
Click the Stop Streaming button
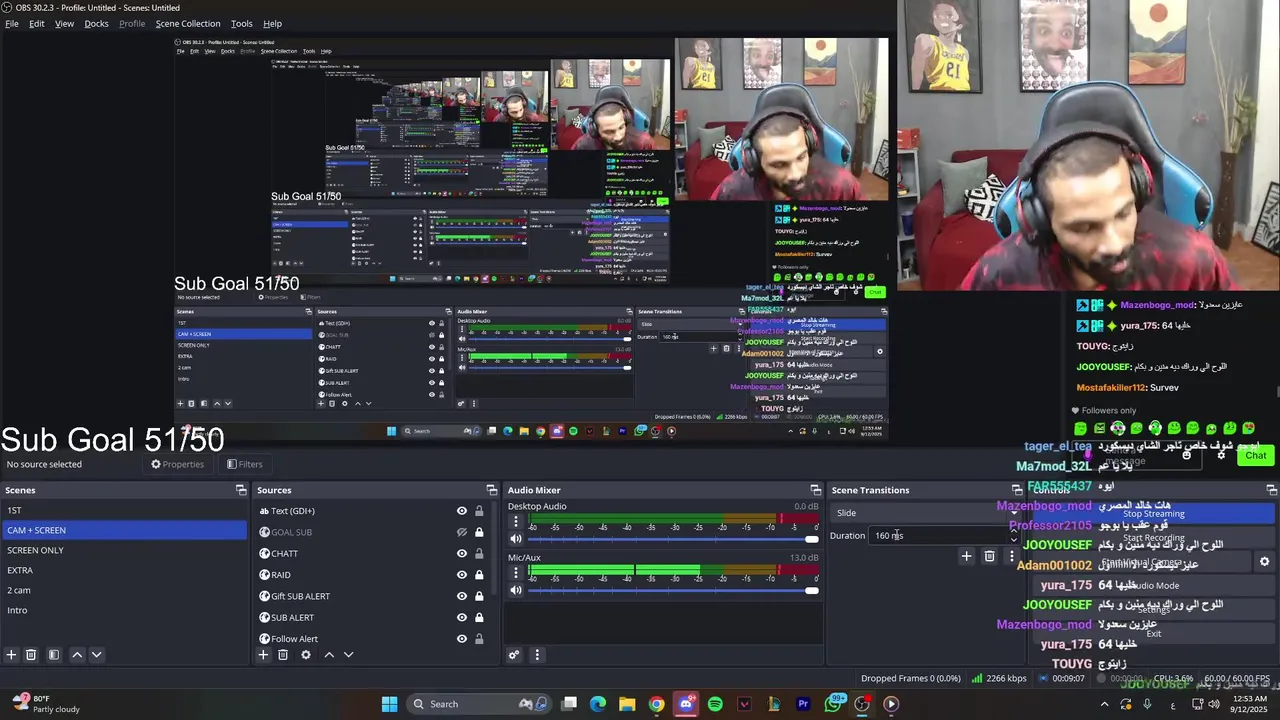point(1153,514)
